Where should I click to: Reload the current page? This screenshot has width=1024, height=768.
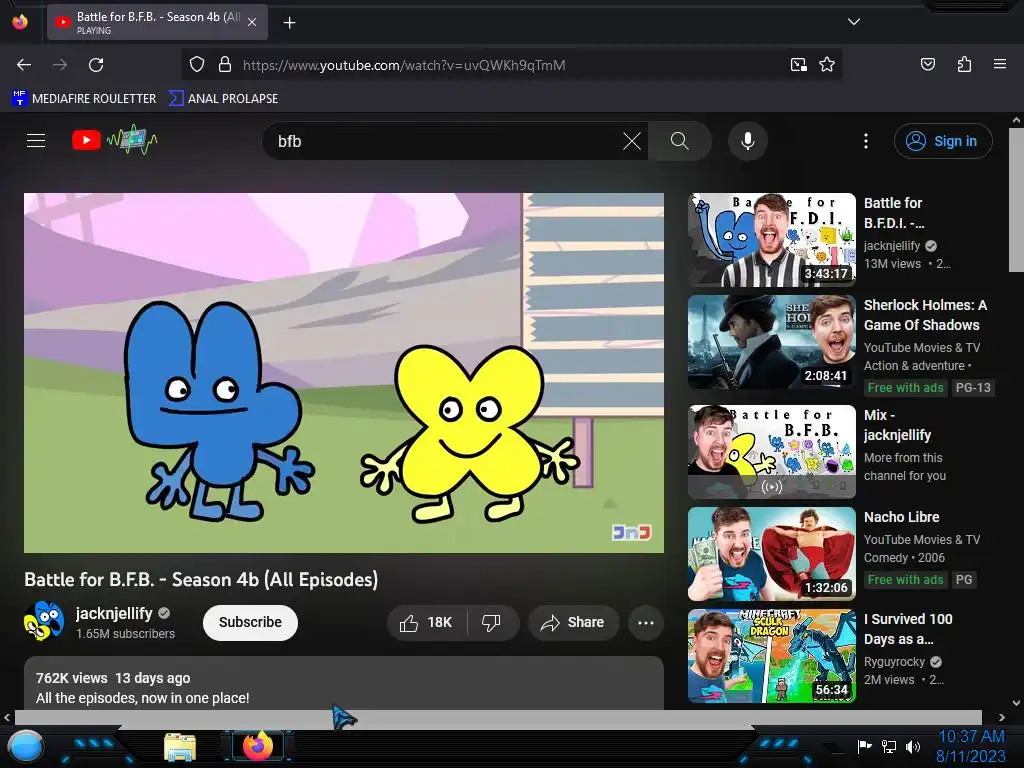pyautogui.click(x=96, y=65)
